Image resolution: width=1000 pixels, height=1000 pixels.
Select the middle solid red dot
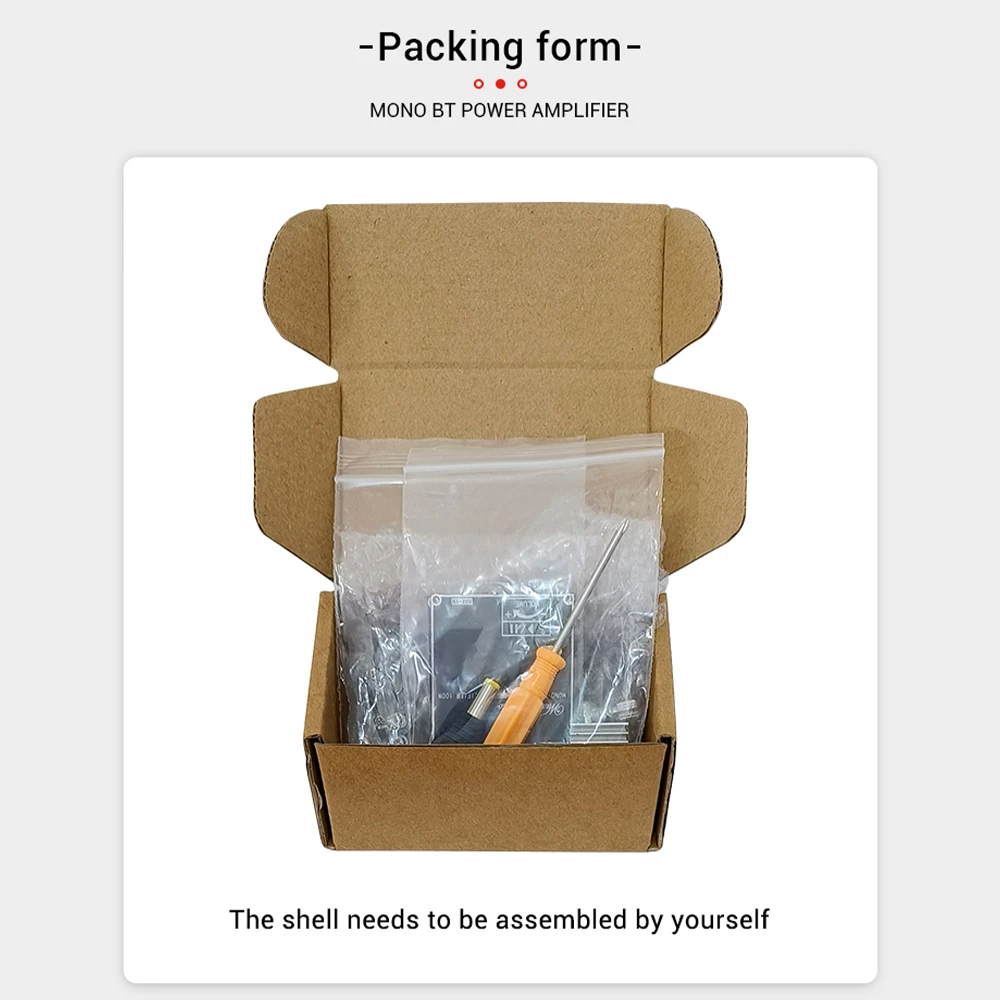pos(501,84)
